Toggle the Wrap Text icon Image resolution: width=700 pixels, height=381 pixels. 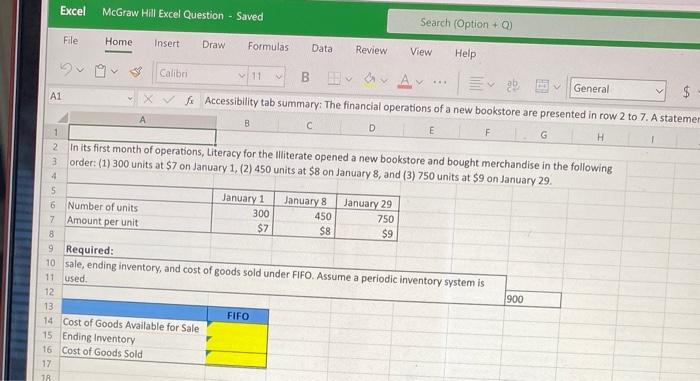click(x=513, y=85)
